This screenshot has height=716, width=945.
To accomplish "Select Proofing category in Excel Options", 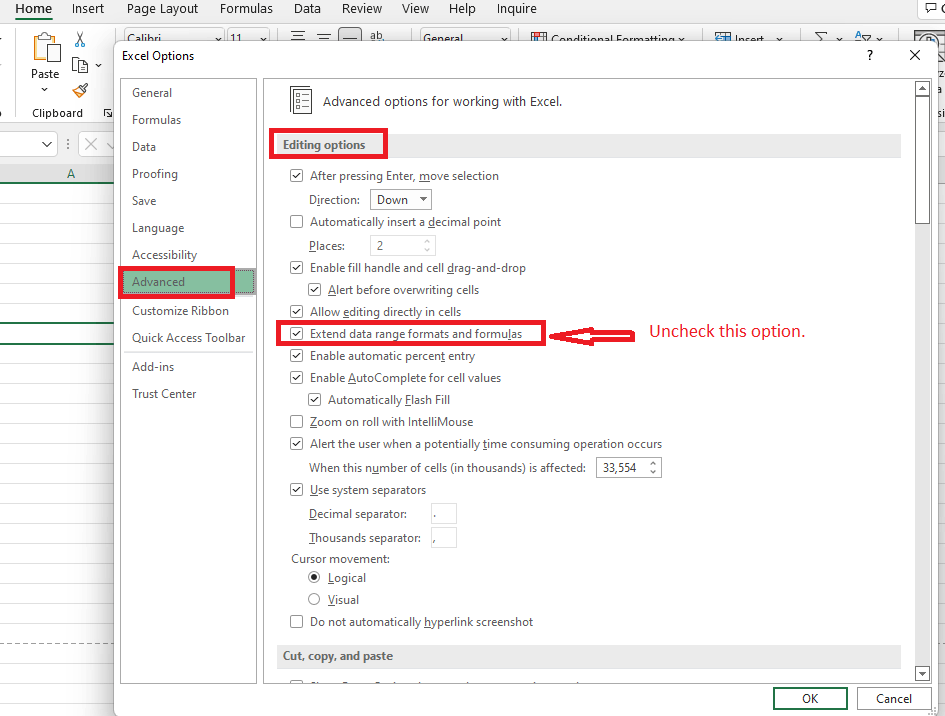I will tap(188, 174).
